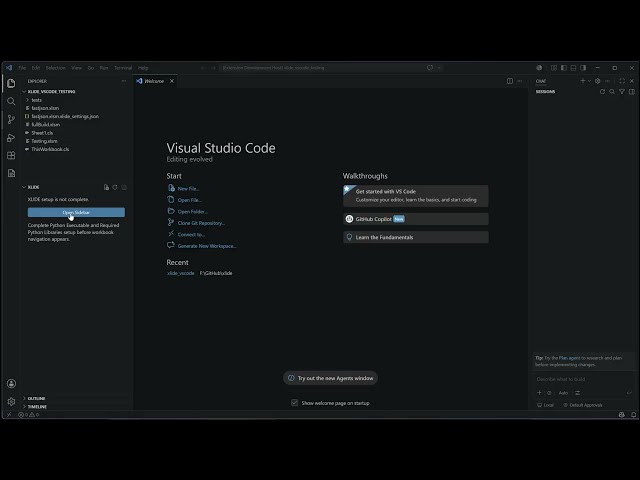Toggle the secondary side bar

[x=583, y=68]
